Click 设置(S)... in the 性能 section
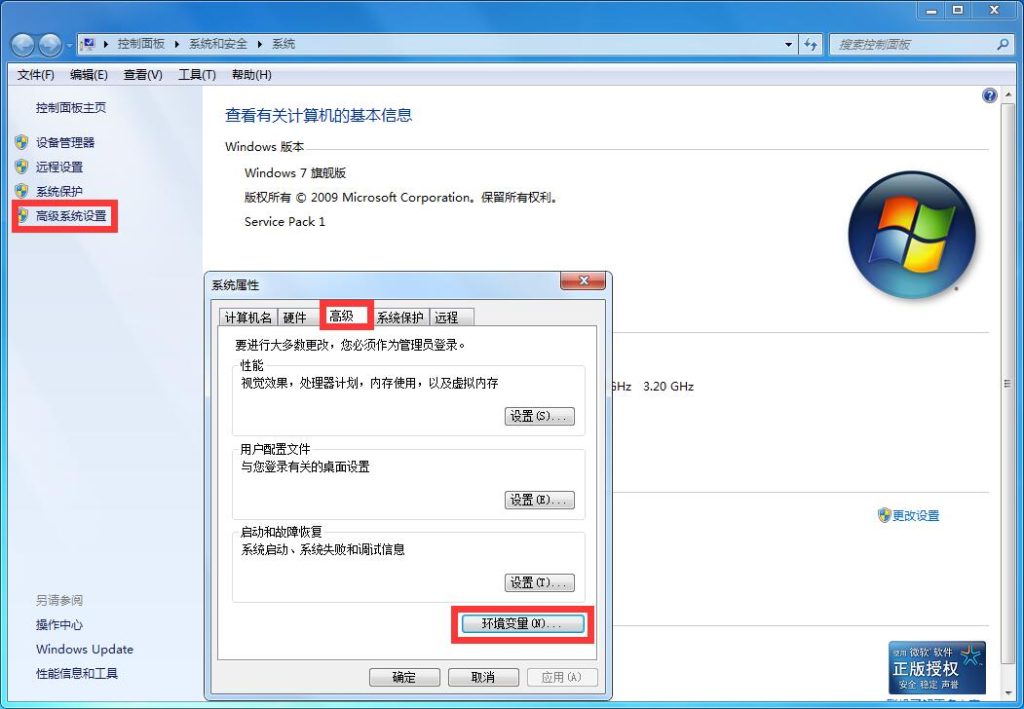This screenshot has width=1024, height=709. [540, 416]
